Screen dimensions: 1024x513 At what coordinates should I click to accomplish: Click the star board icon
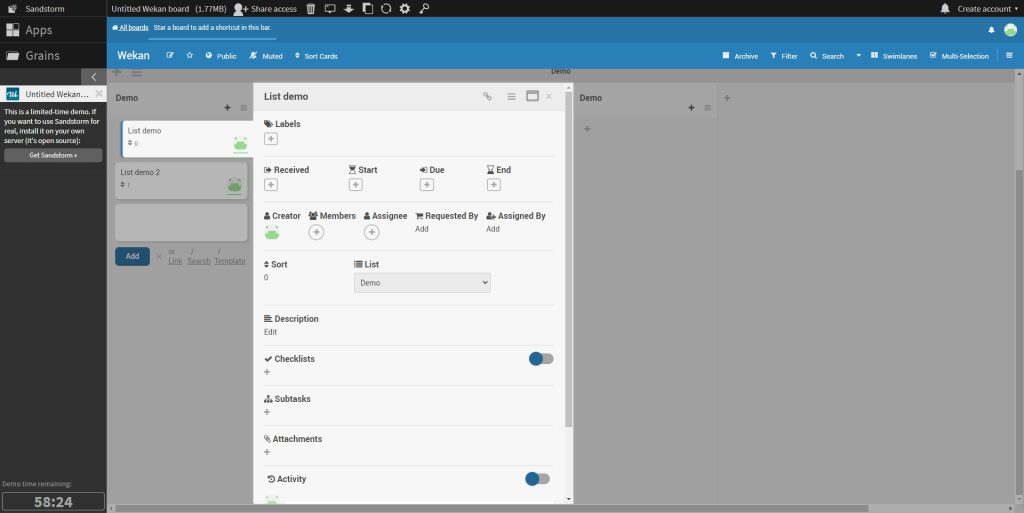pyautogui.click(x=189, y=56)
